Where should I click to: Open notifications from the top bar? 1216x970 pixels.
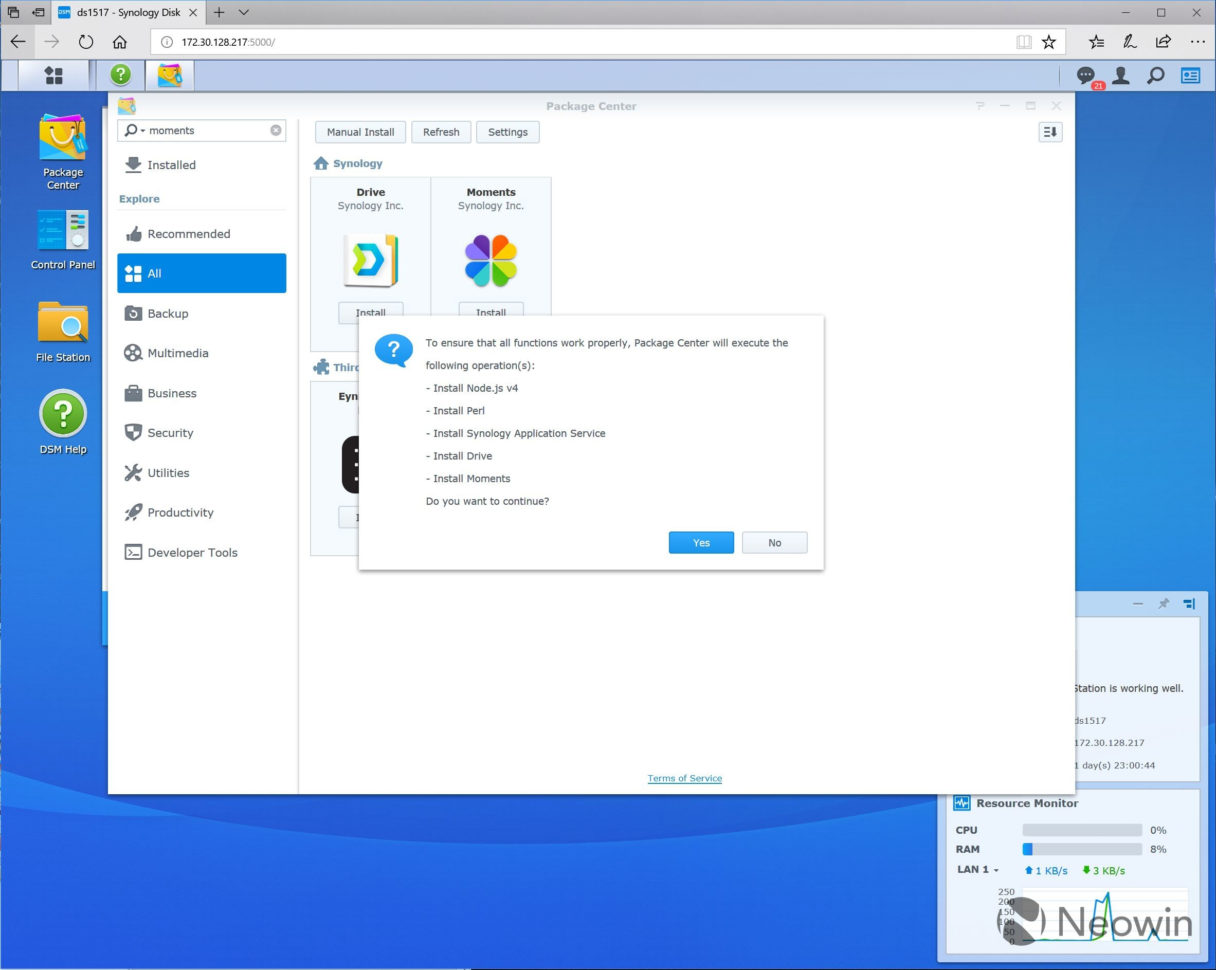[1086, 75]
